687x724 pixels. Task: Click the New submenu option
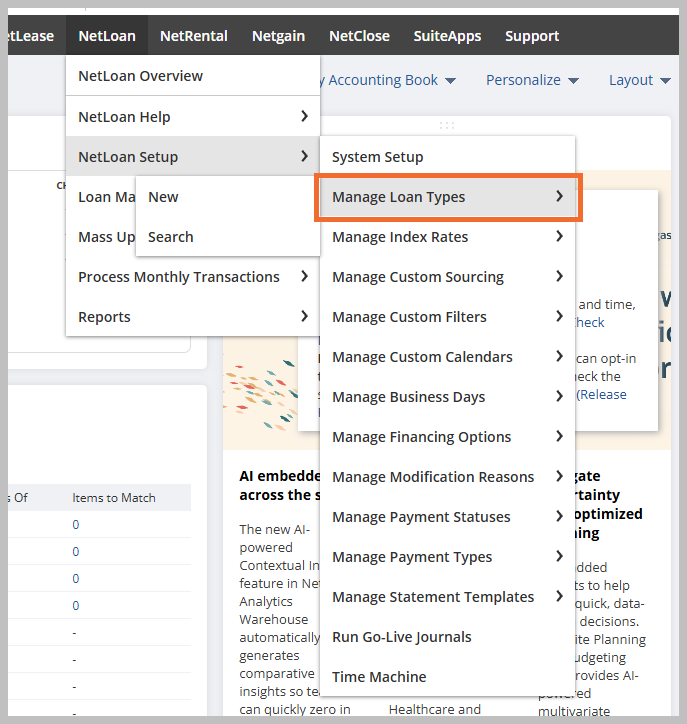[228, 197]
